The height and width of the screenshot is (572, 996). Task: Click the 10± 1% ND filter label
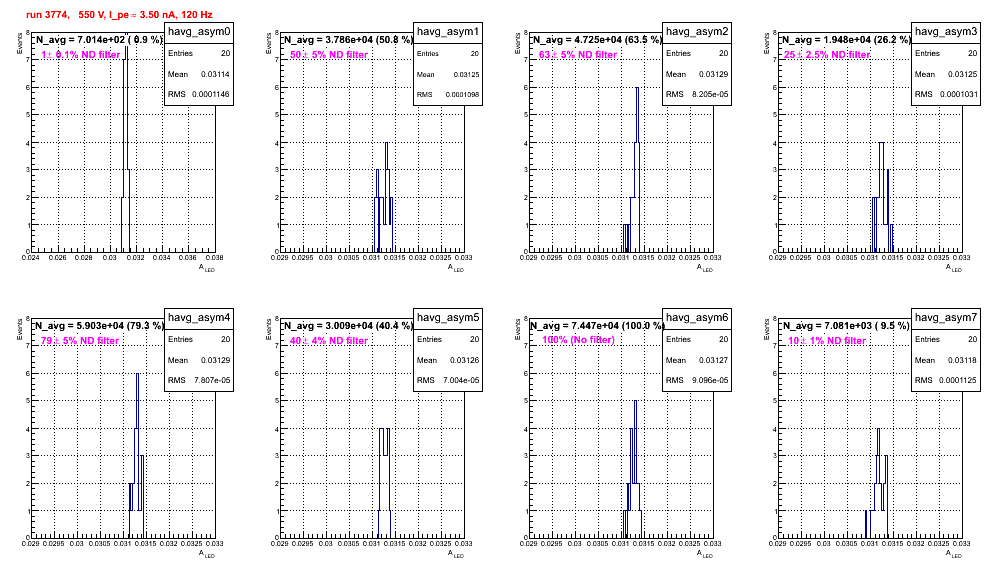pyautogui.click(x=827, y=341)
